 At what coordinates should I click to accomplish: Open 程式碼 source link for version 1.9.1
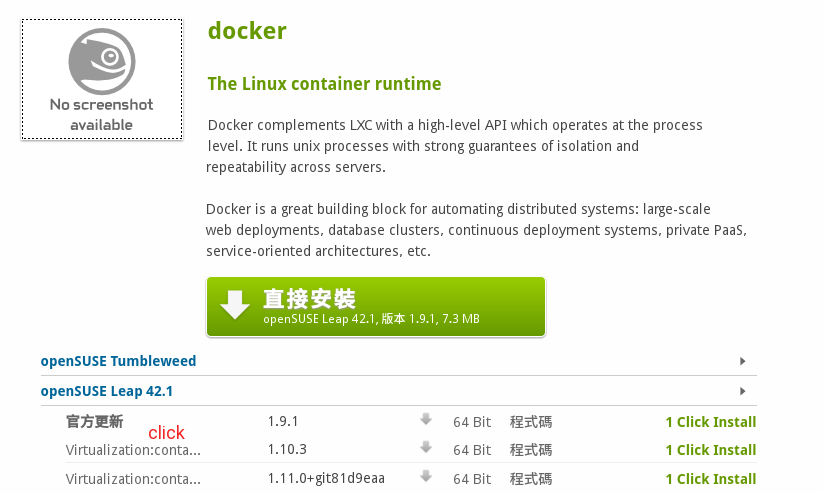[531, 422]
